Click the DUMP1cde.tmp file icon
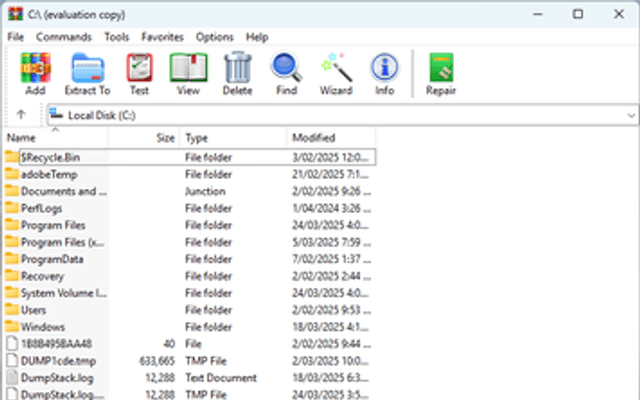 (13, 360)
